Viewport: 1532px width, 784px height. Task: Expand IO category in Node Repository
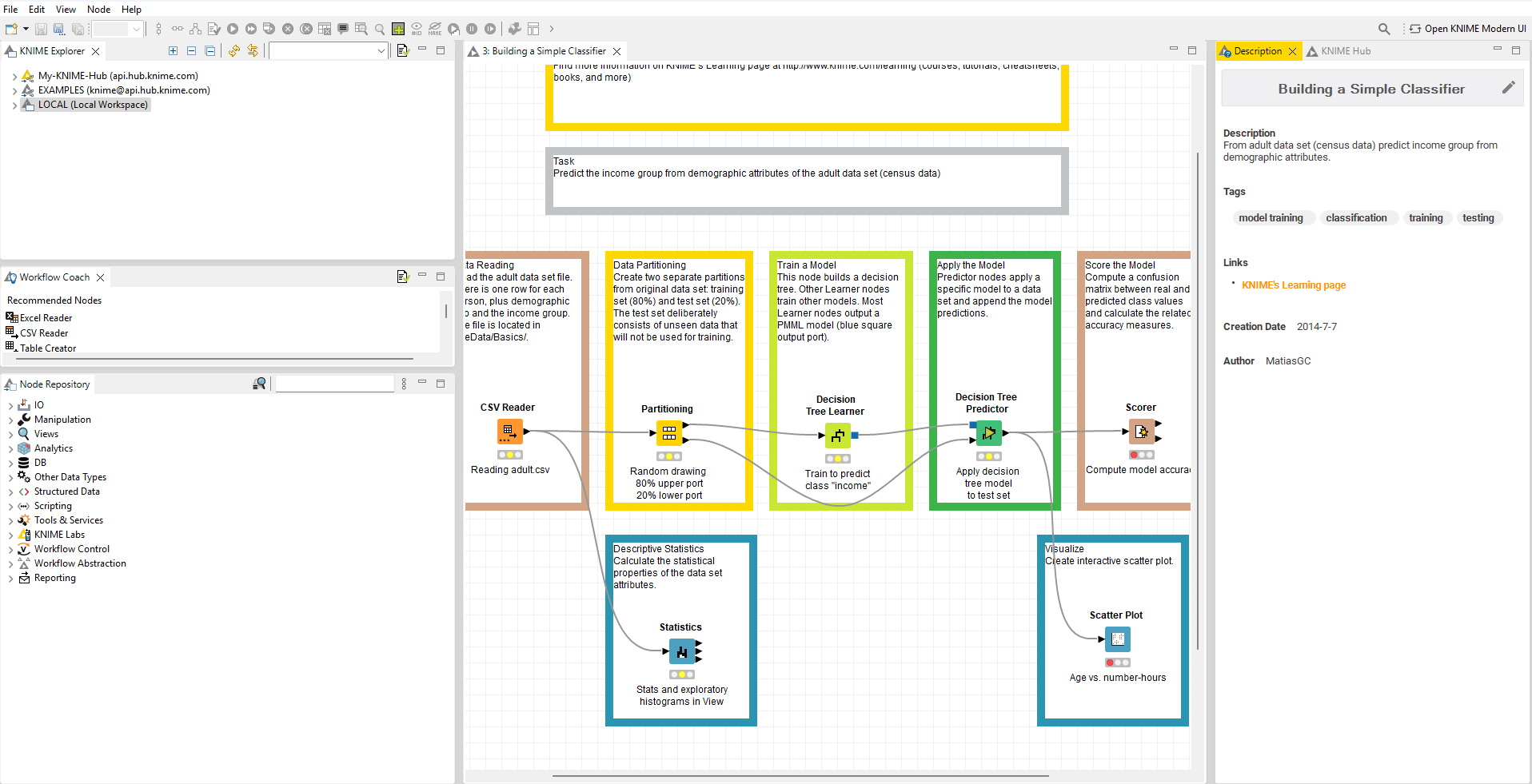click(x=10, y=406)
